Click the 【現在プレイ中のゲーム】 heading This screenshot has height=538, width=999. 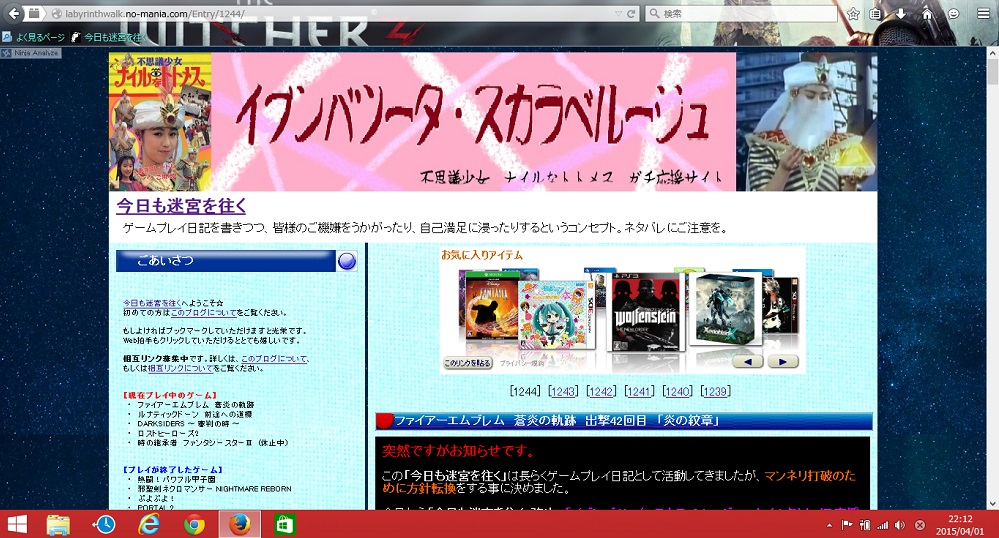(170, 395)
